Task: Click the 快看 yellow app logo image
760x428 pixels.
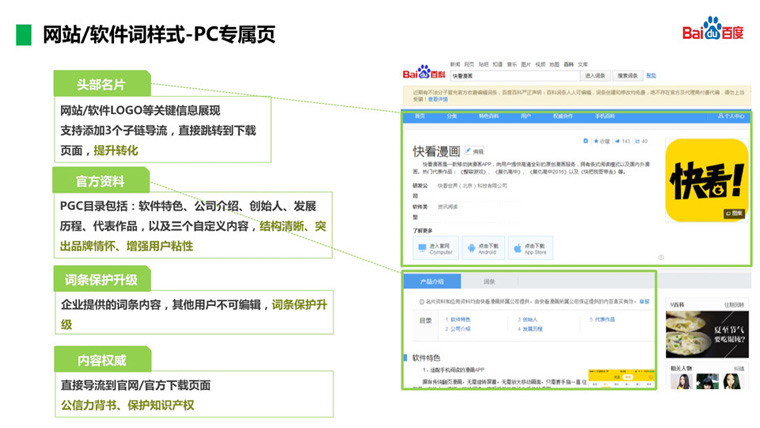Action: coord(707,180)
